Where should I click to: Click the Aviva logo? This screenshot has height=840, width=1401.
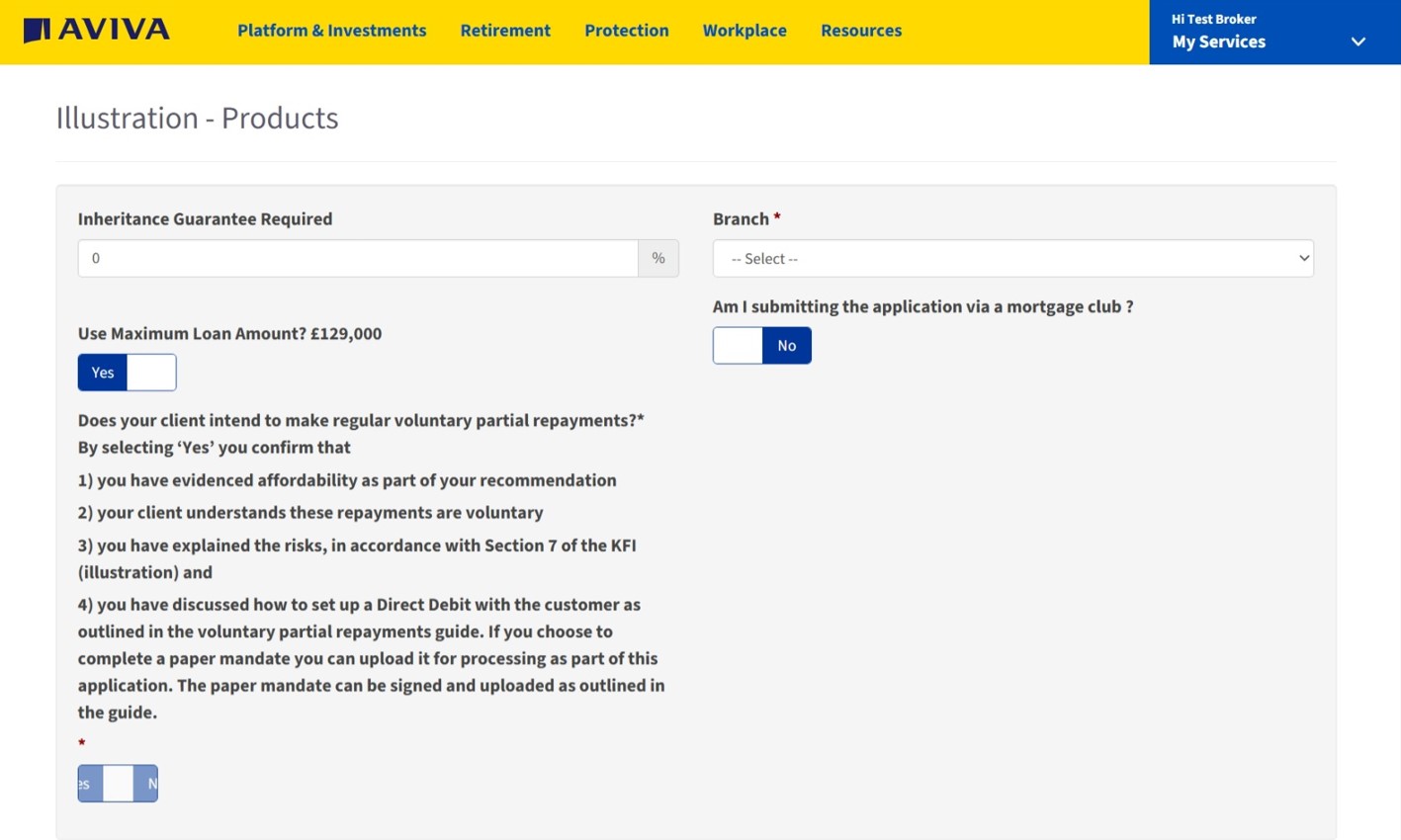(96, 30)
